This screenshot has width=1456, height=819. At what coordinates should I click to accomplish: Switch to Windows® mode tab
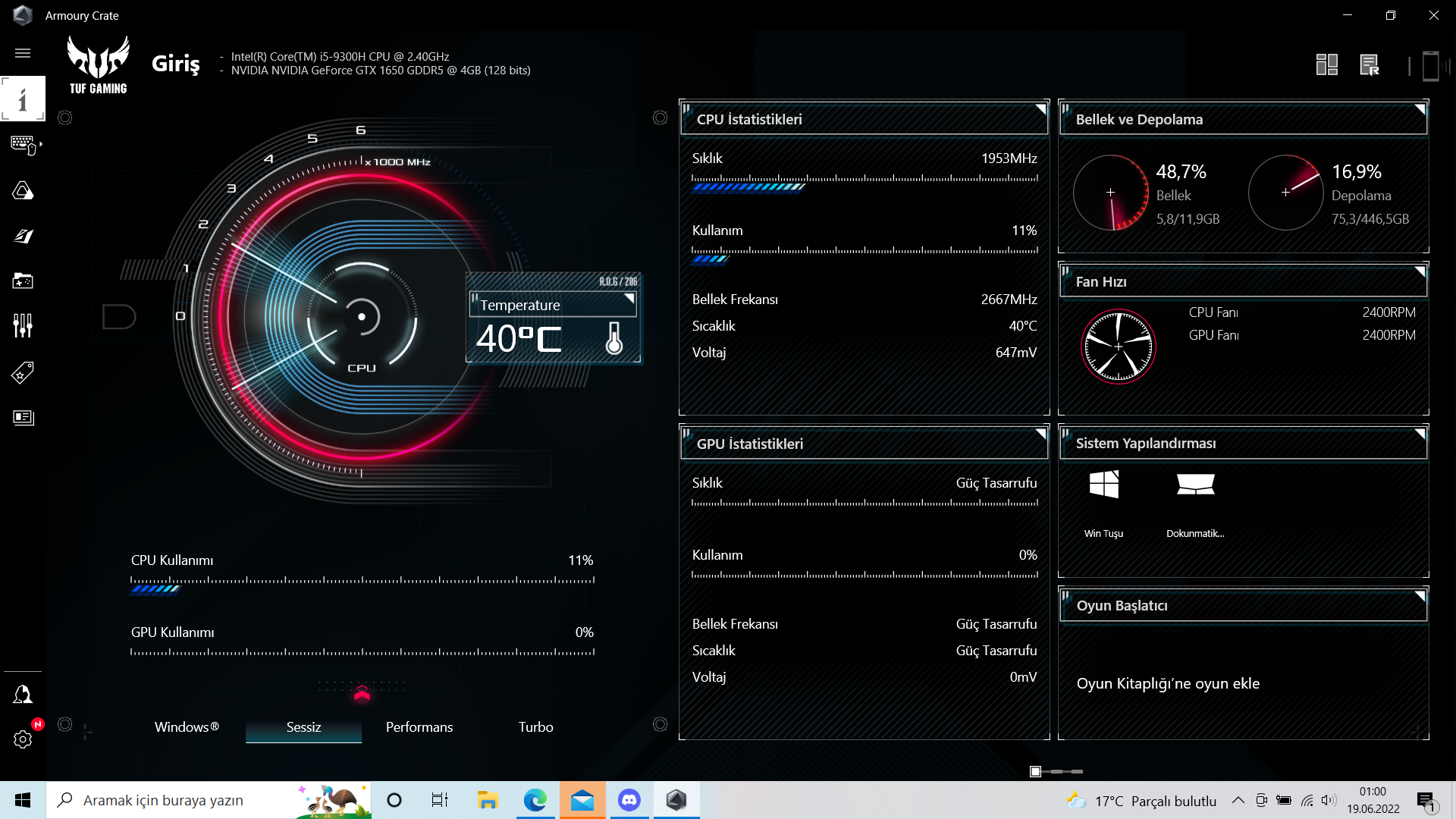[x=187, y=727]
